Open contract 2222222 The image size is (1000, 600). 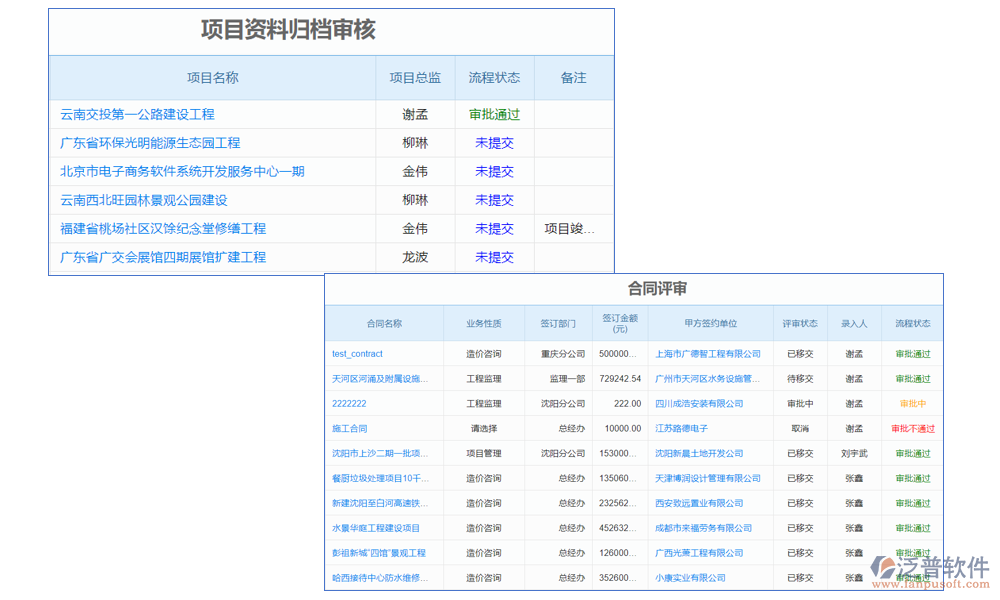pyautogui.click(x=347, y=403)
